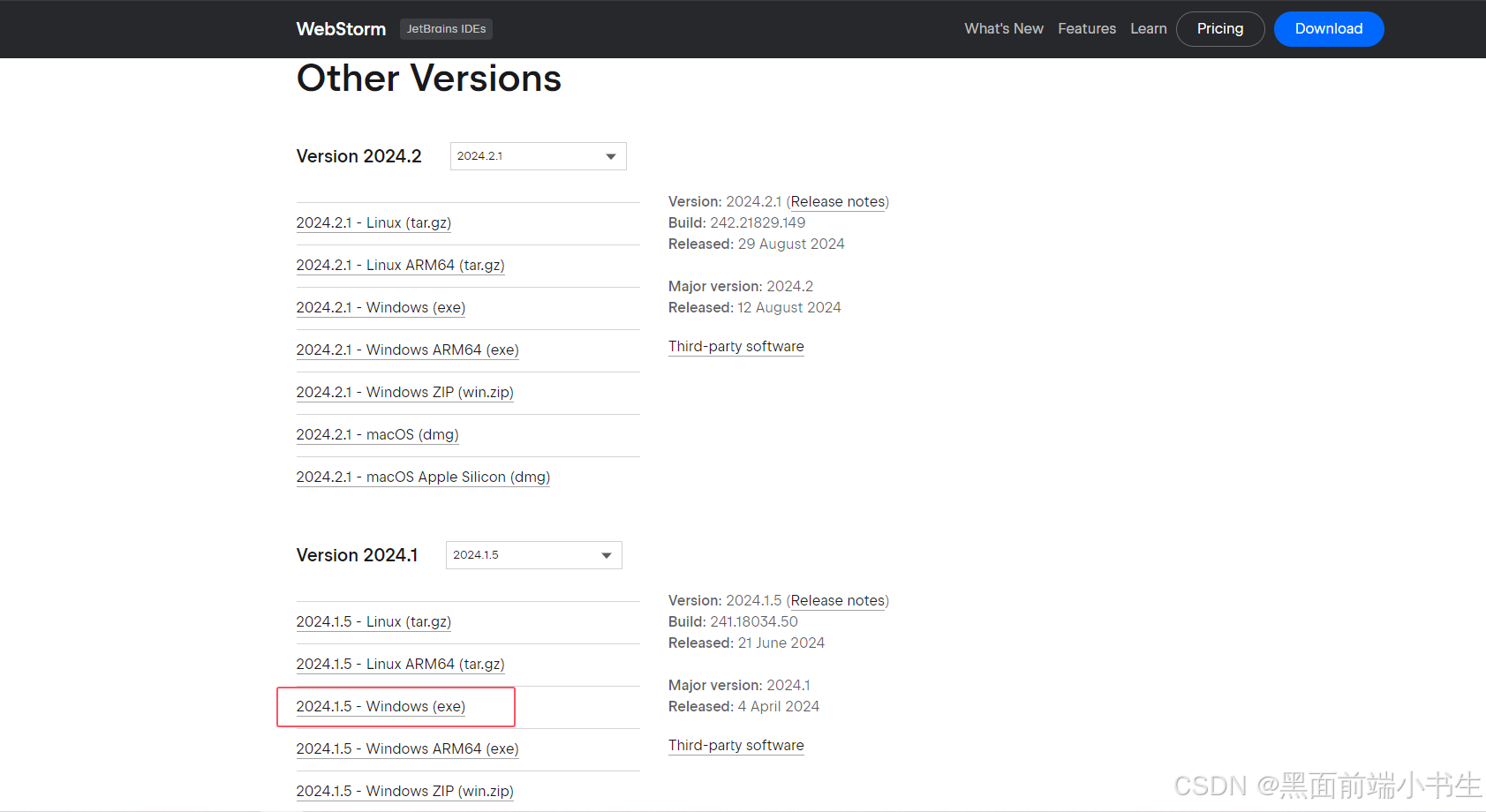Viewport: 1486px width, 812px height.
Task: Download 2024.1.5 Windows ARM64 exe
Action: 407,749
